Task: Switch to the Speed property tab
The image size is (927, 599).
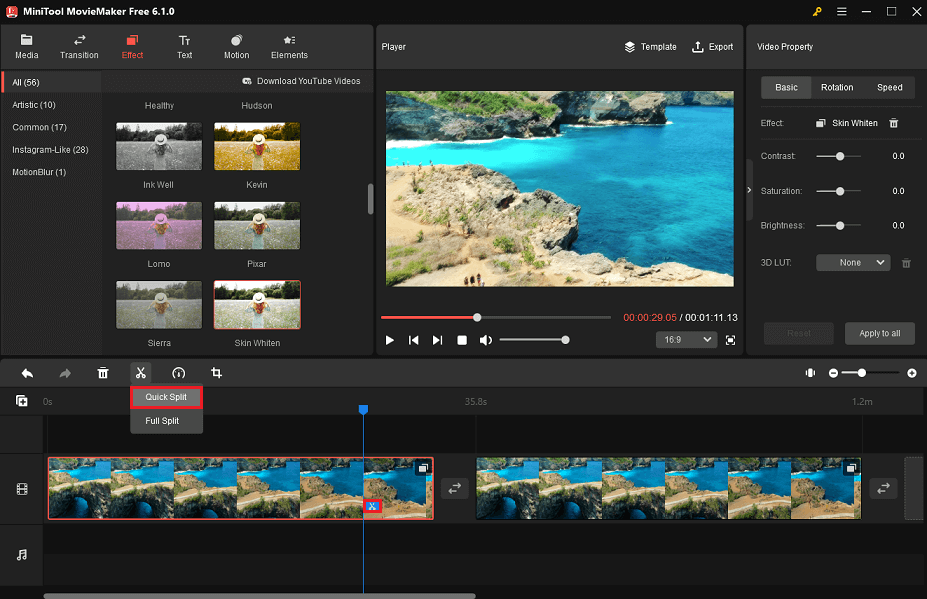Action: point(889,88)
